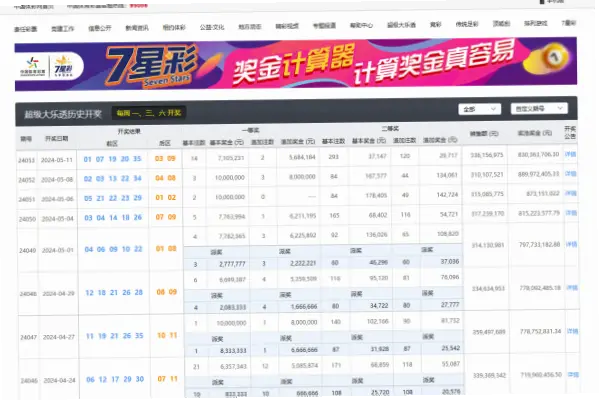Open 详情 for draw 24047
This screenshot has height=401, width=599.
(573, 331)
